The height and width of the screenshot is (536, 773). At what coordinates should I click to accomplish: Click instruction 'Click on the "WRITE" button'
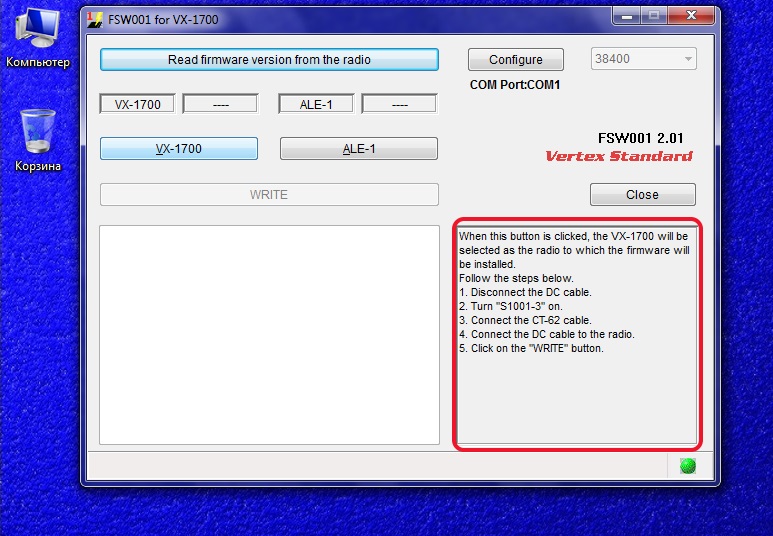[x=531, y=348]
